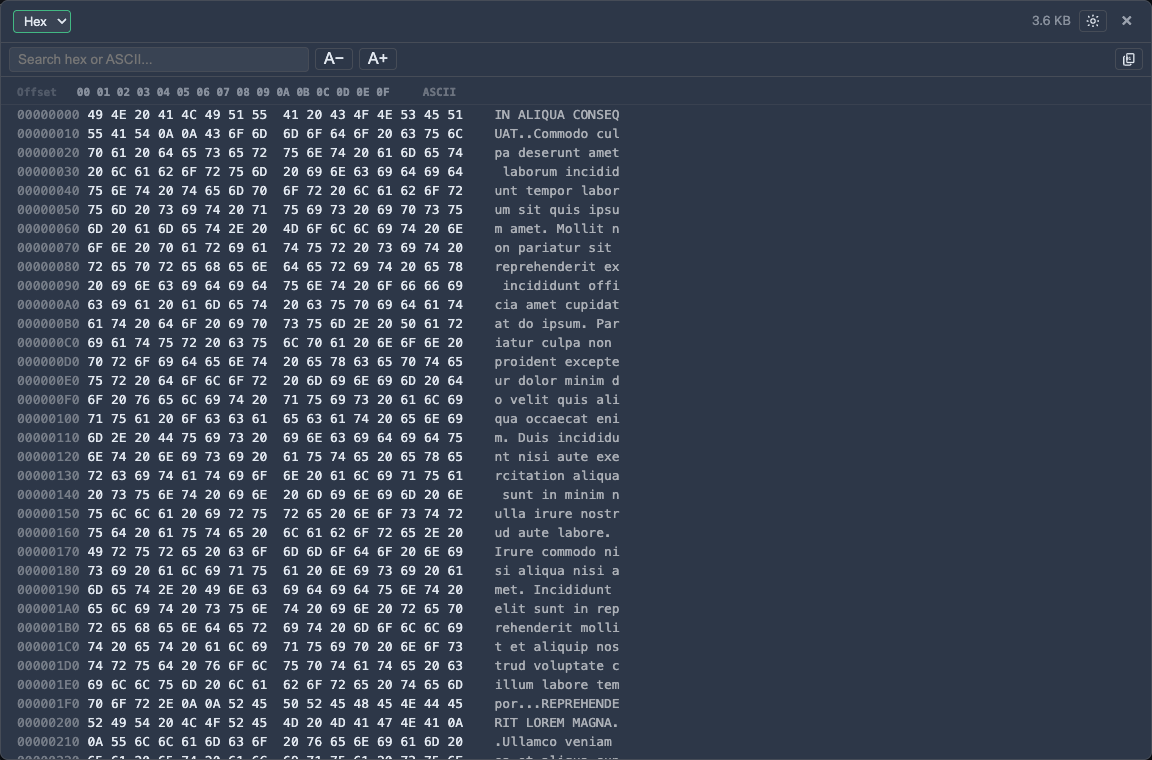The width and height of the screenshot is (1152, 760).
Task: Select offset 00000090 row label
Action: pos(48,285)
